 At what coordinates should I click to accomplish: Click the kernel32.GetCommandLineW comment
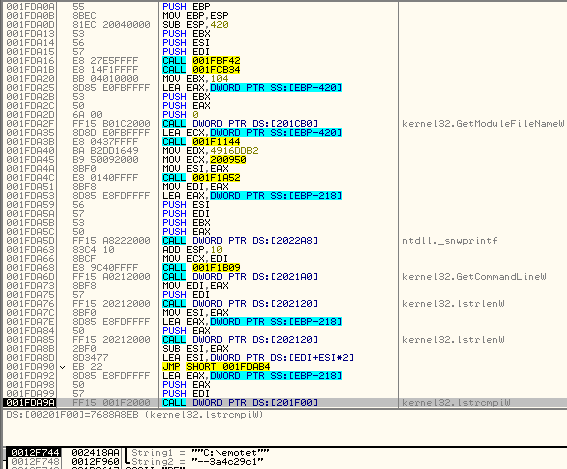[474, 277]
